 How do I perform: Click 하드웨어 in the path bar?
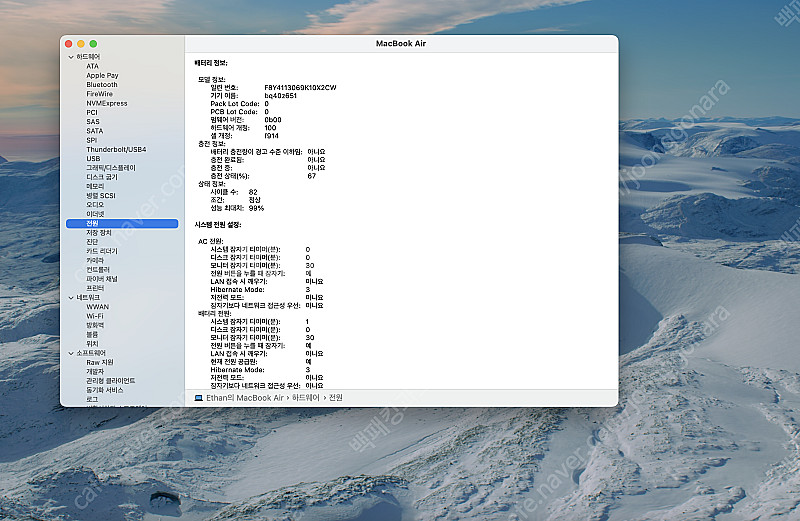[x=306, y=398]
